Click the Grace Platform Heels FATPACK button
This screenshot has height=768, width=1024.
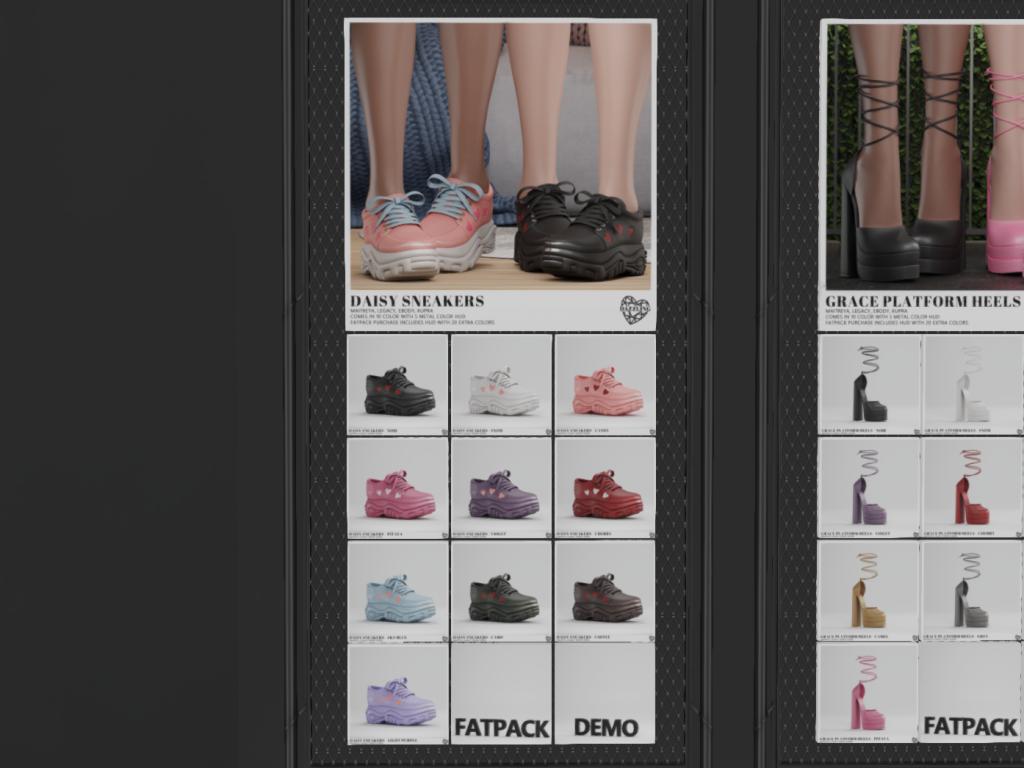(971, 695)
